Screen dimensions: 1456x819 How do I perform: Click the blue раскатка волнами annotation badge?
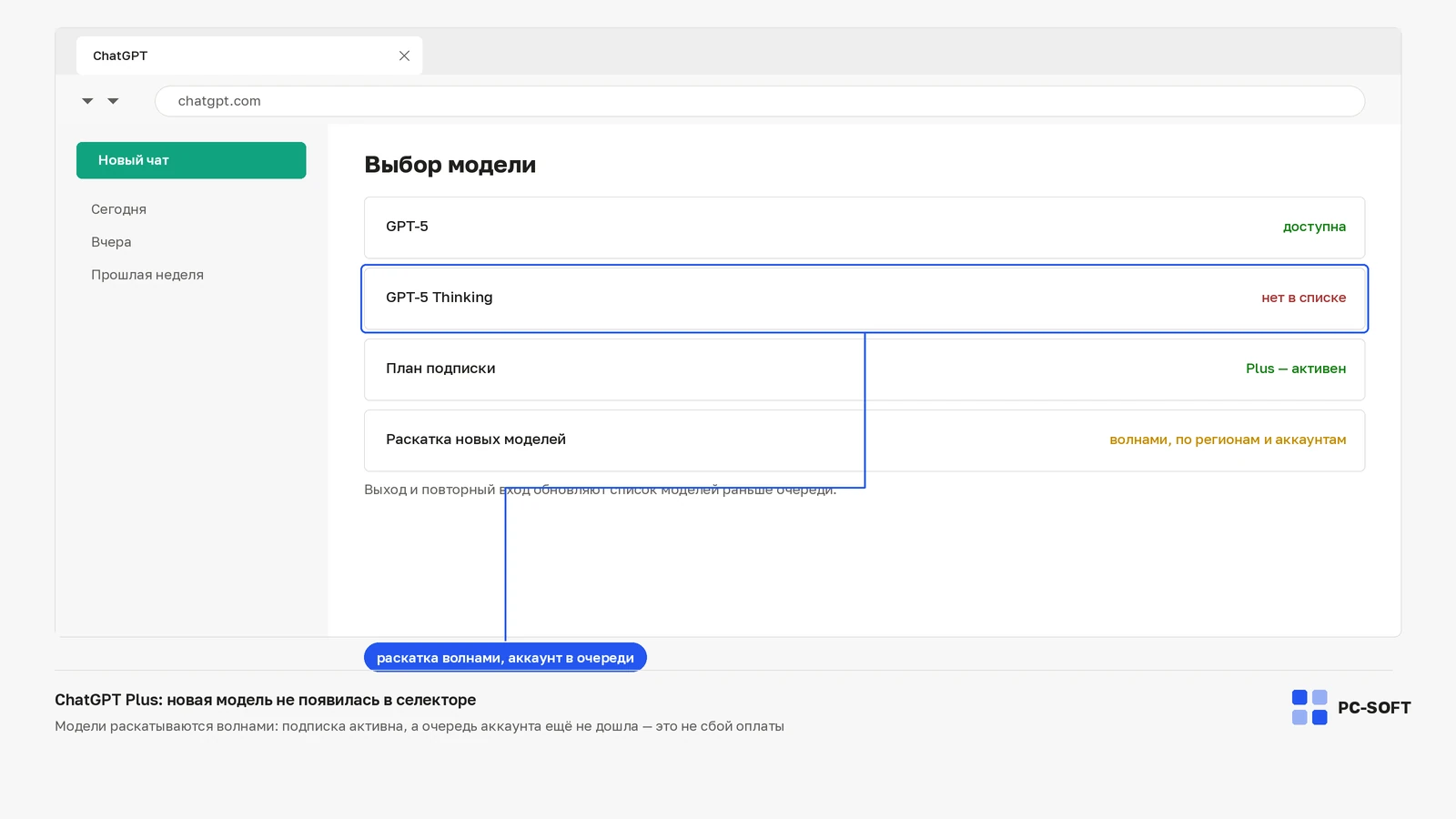(x=505, y=658)
